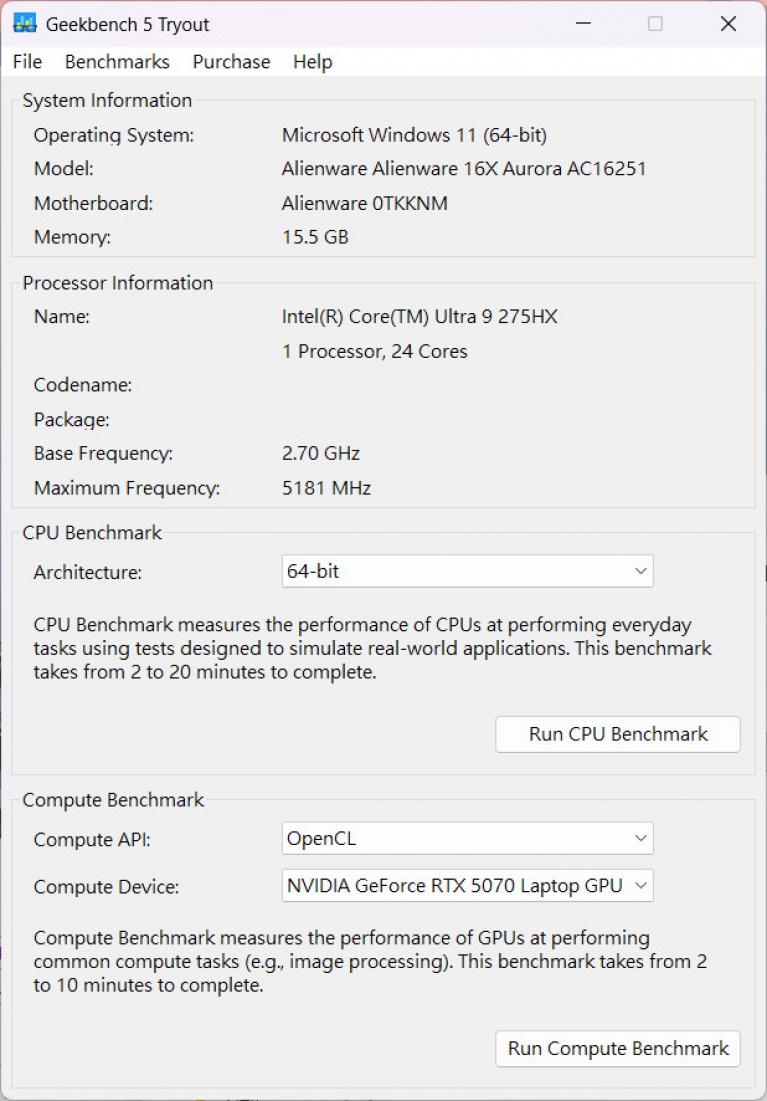
Task: Click the CPU Benchmark description paragraph
Action: click(372, 649)
